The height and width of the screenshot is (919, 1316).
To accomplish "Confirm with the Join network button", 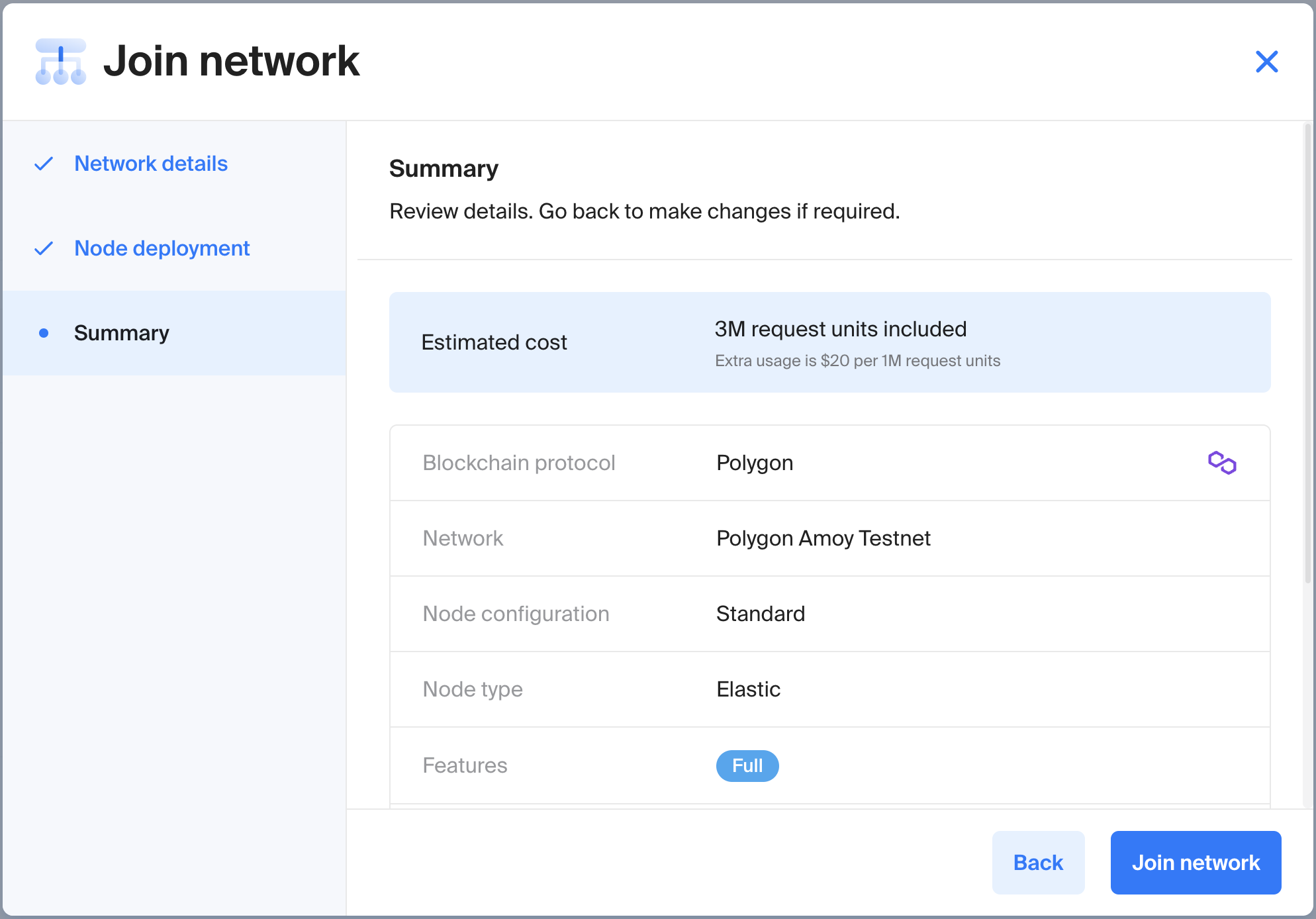I will pyautogui.click(x=1195, y=862).
